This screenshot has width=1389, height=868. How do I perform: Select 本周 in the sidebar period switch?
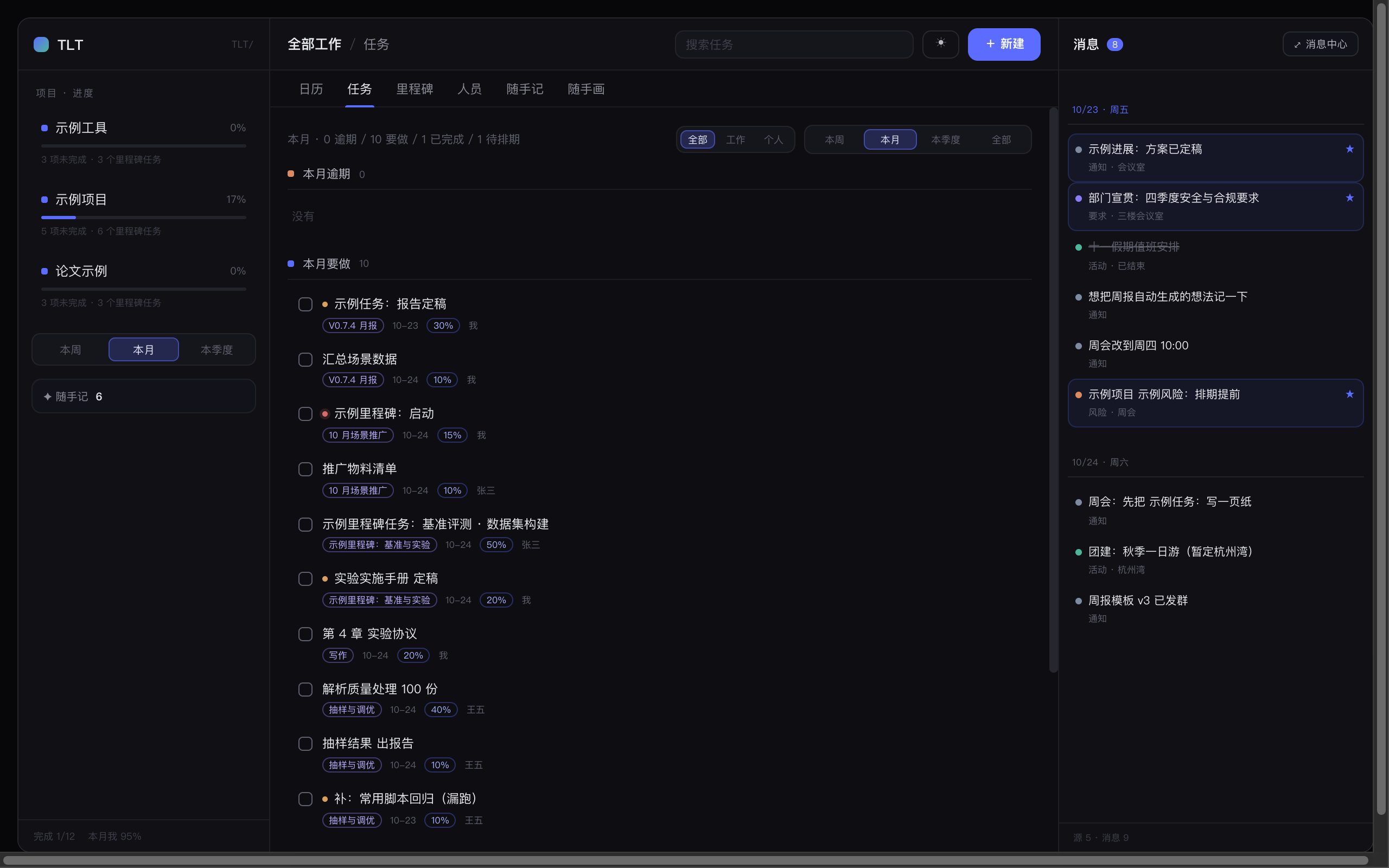pyautogui.click(x=71, y=349)
